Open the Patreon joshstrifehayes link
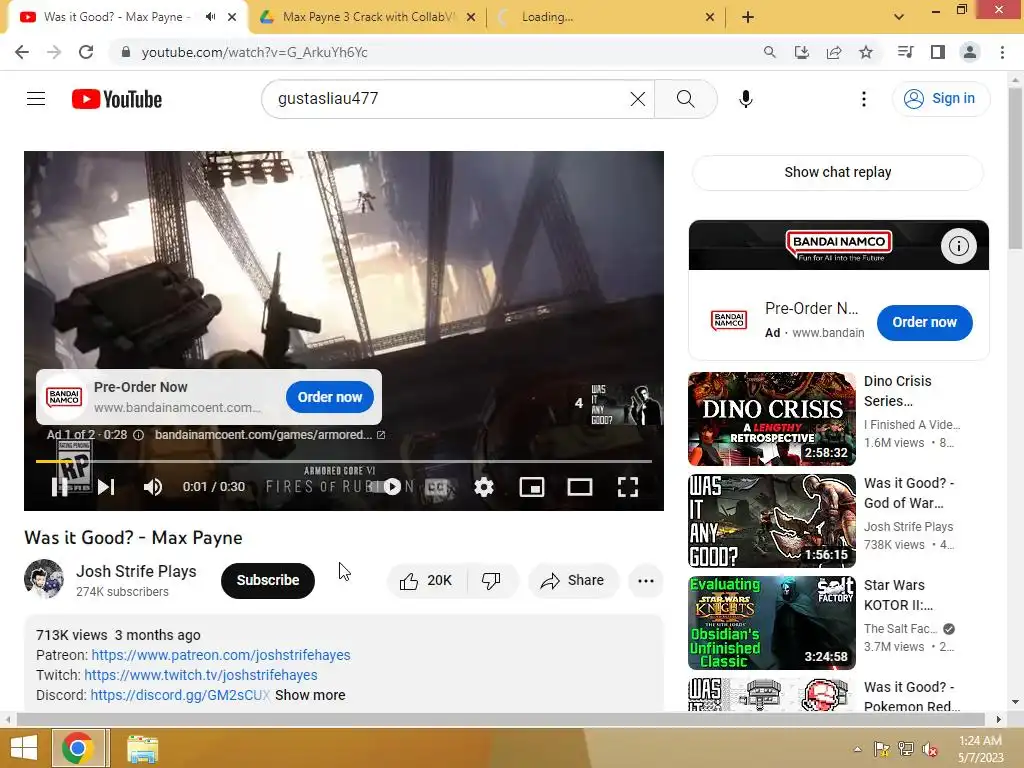This screenshot has width=1024, height=768. 221,655
